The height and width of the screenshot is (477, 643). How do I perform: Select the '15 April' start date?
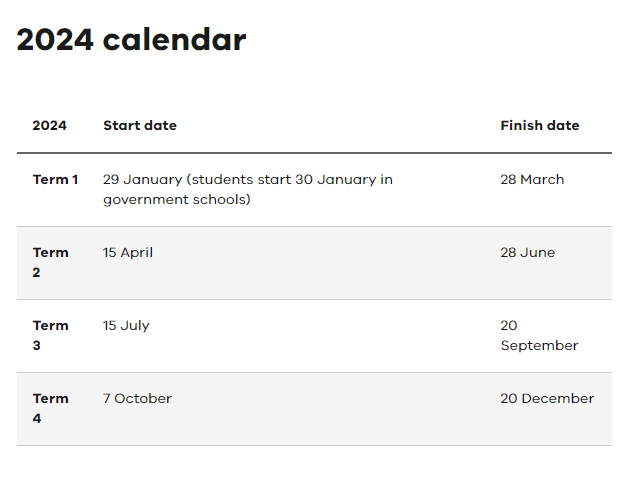click(128, 253)
